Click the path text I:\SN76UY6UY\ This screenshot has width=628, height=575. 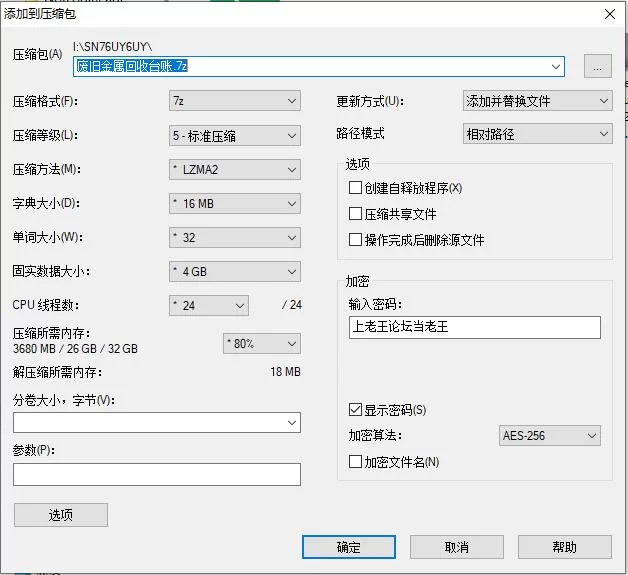113,47
